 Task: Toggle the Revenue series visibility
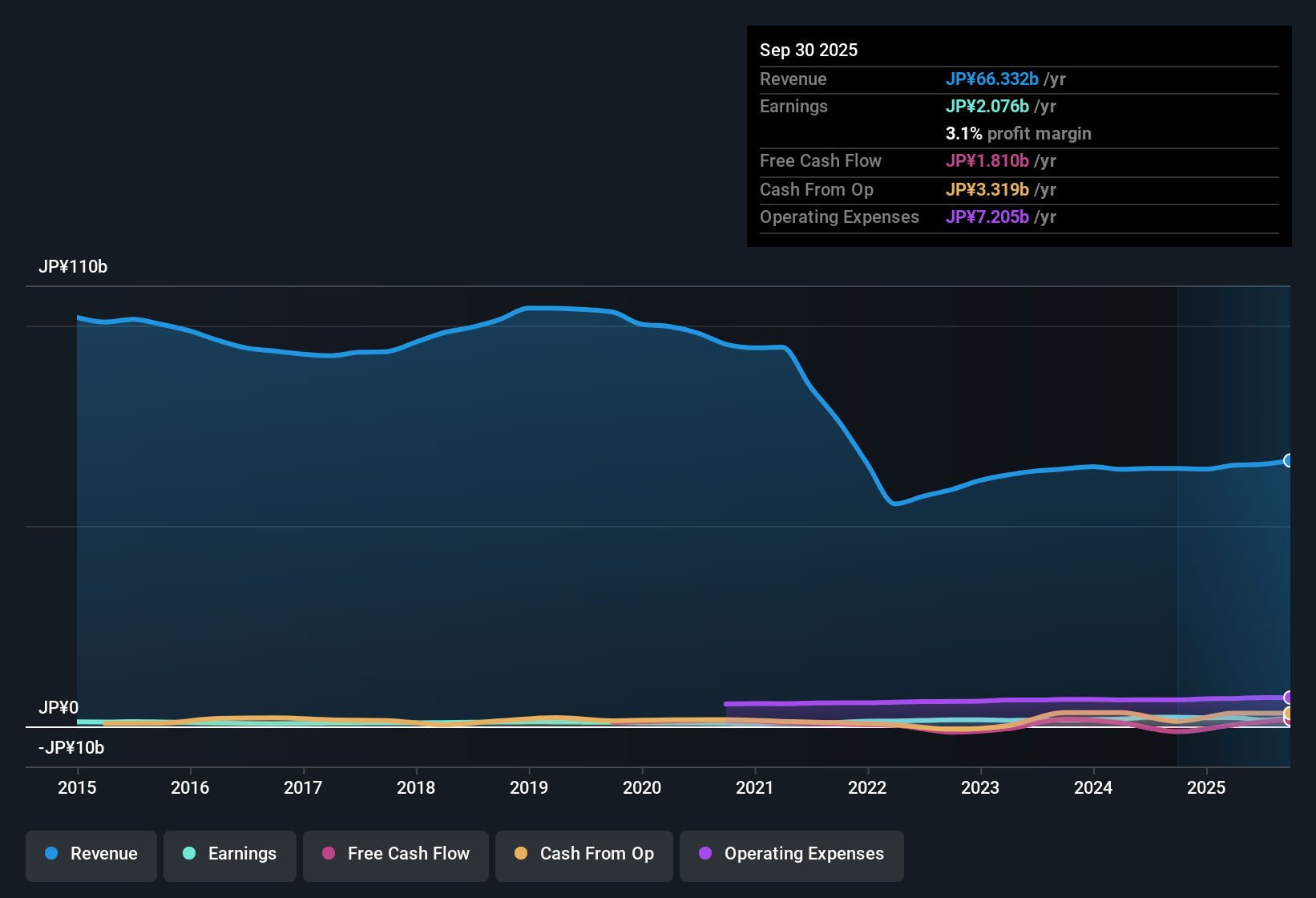coord(91,854)
